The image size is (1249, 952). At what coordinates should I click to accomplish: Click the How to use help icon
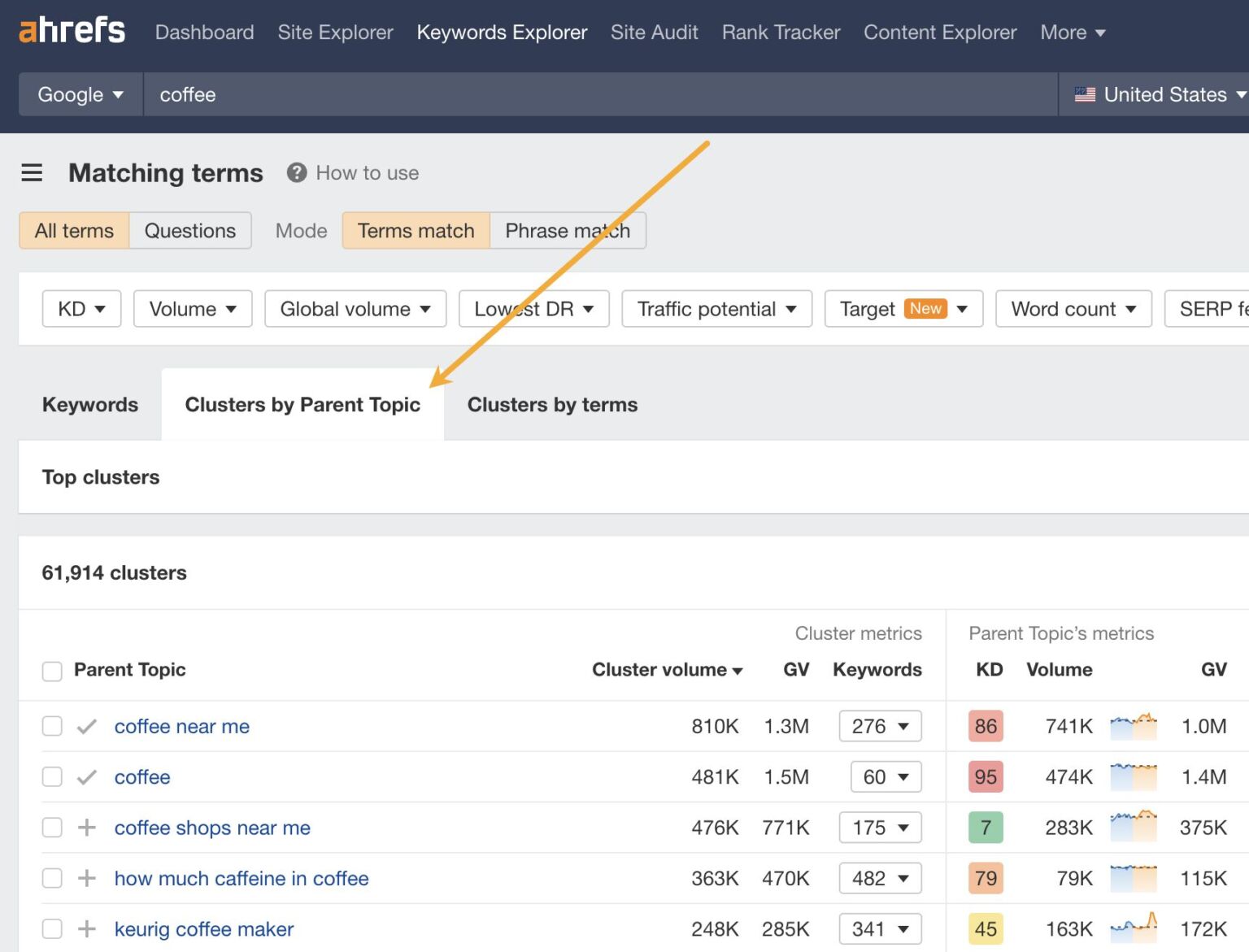pyautogui.click(x=297, y=172)
